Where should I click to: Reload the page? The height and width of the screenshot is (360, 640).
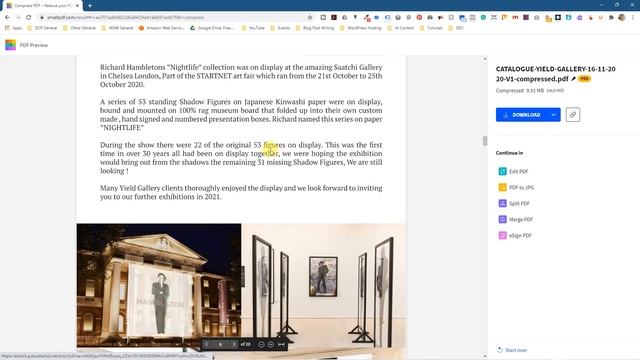29,17
